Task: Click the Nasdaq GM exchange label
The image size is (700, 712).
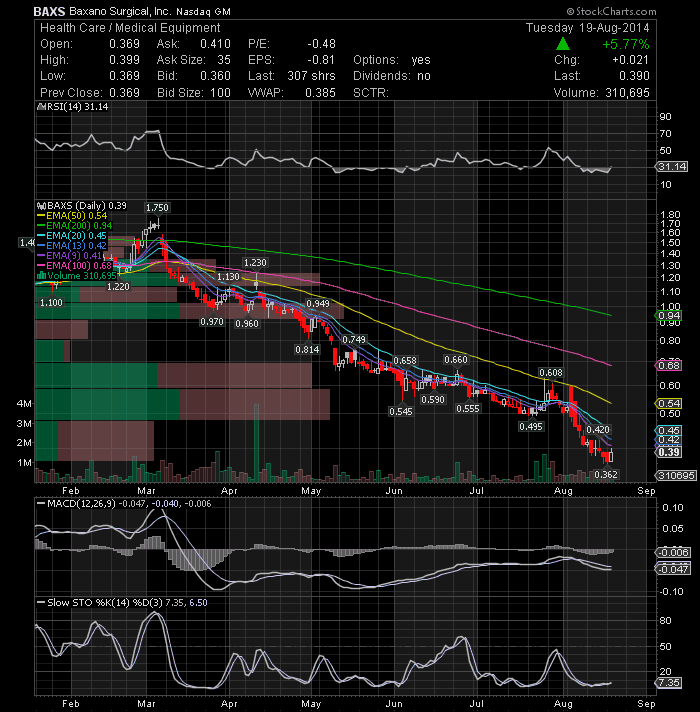Action: click(x=203, y=12)
